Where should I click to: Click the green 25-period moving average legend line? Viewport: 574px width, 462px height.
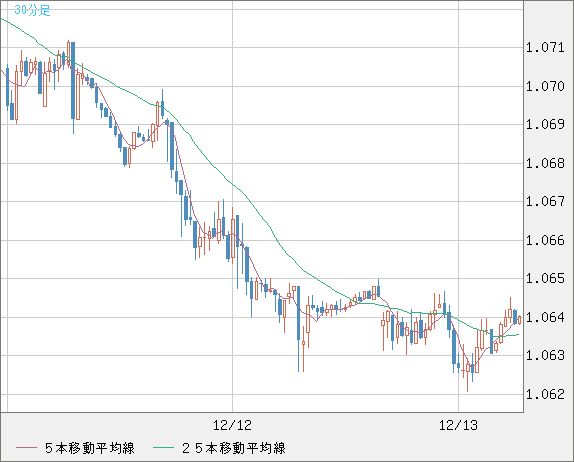click(x=163, y=448)
